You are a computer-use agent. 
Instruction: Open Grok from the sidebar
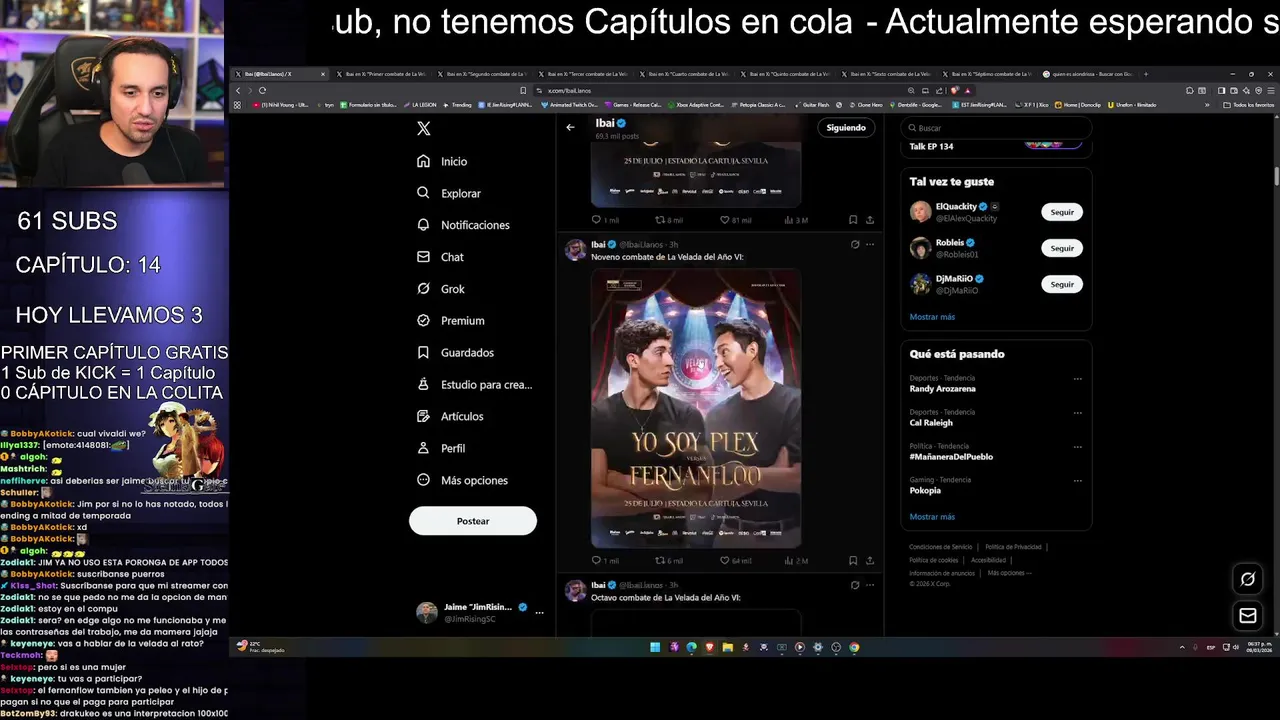[441, 289]
